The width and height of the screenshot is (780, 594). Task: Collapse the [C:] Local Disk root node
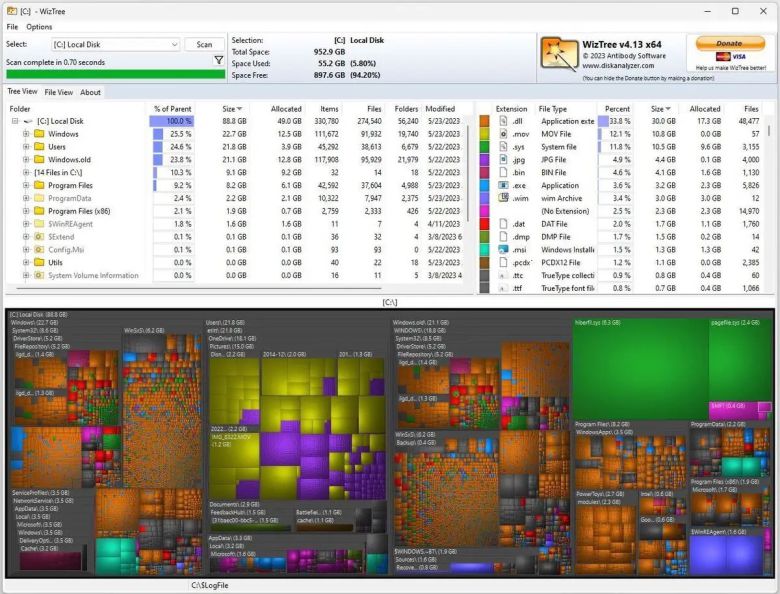coord(15,121)
